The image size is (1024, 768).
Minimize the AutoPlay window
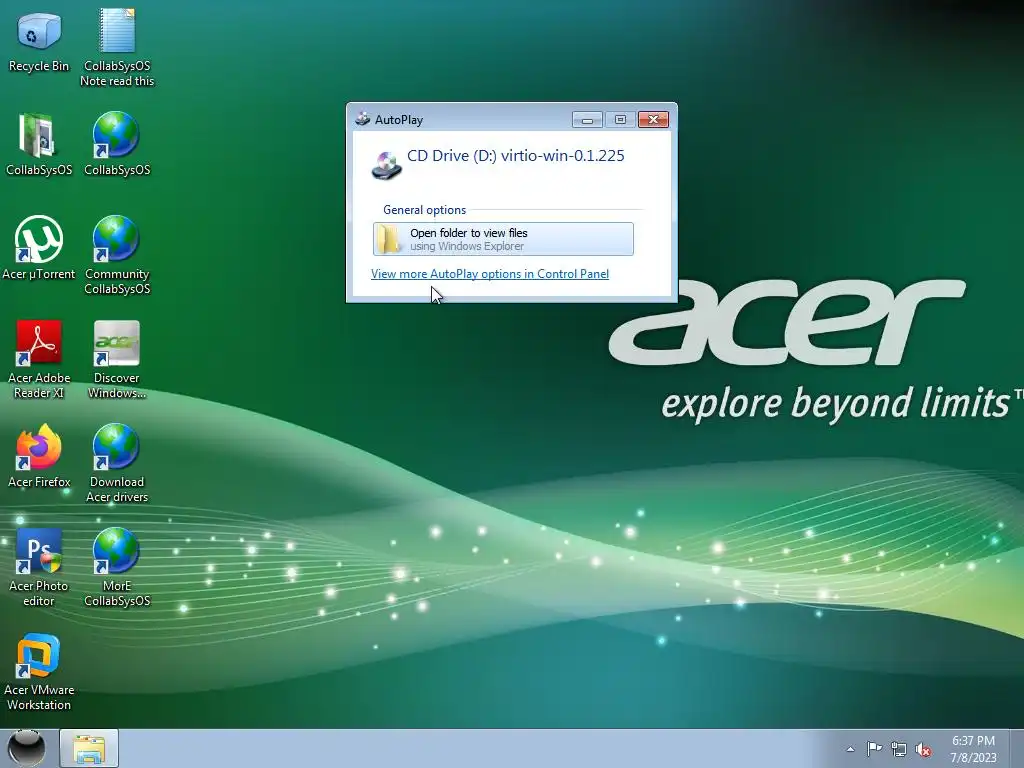[x=587, y=120]
